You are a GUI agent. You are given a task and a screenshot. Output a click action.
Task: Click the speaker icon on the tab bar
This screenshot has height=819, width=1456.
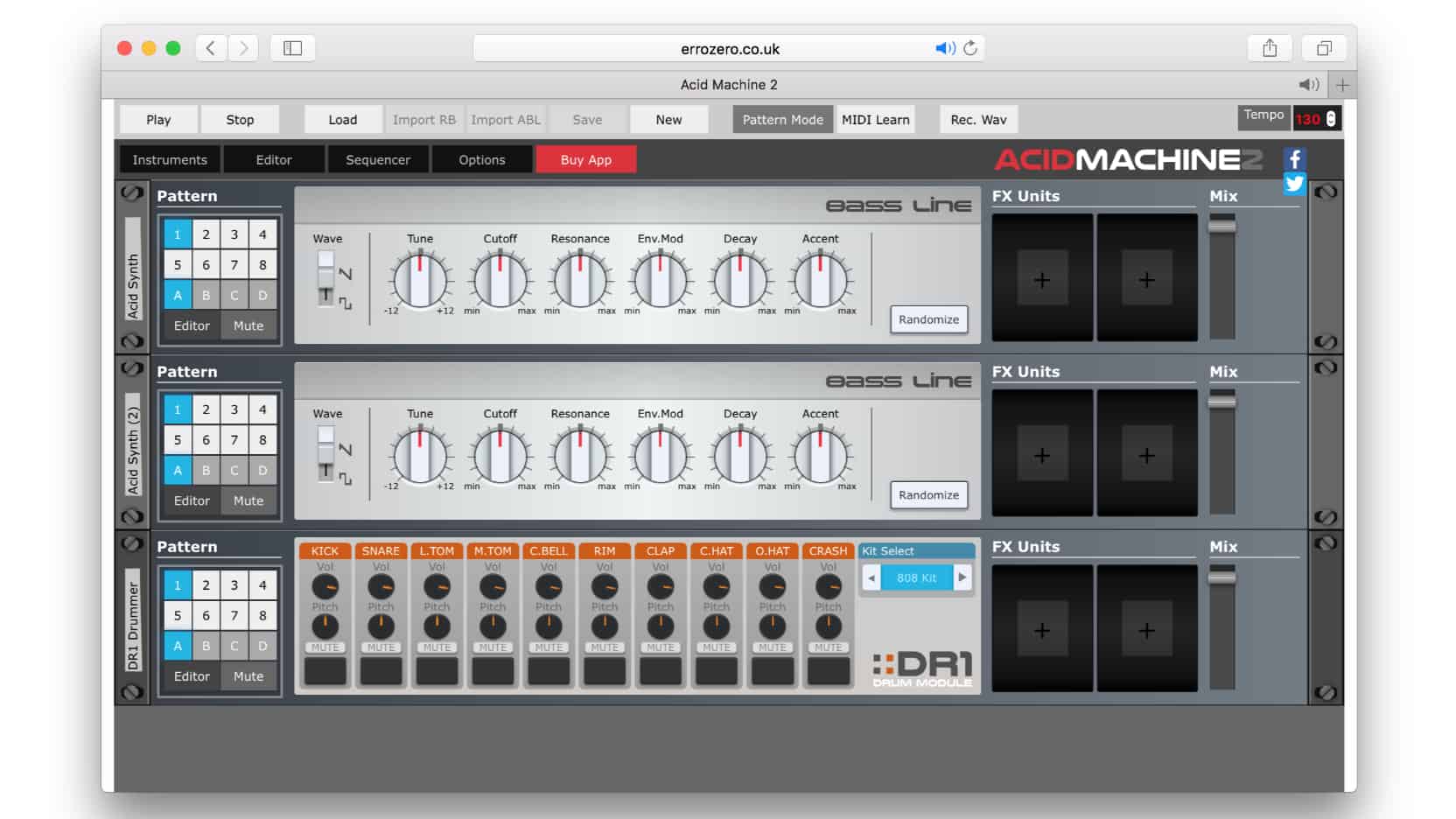click(x=1309, y=85)
